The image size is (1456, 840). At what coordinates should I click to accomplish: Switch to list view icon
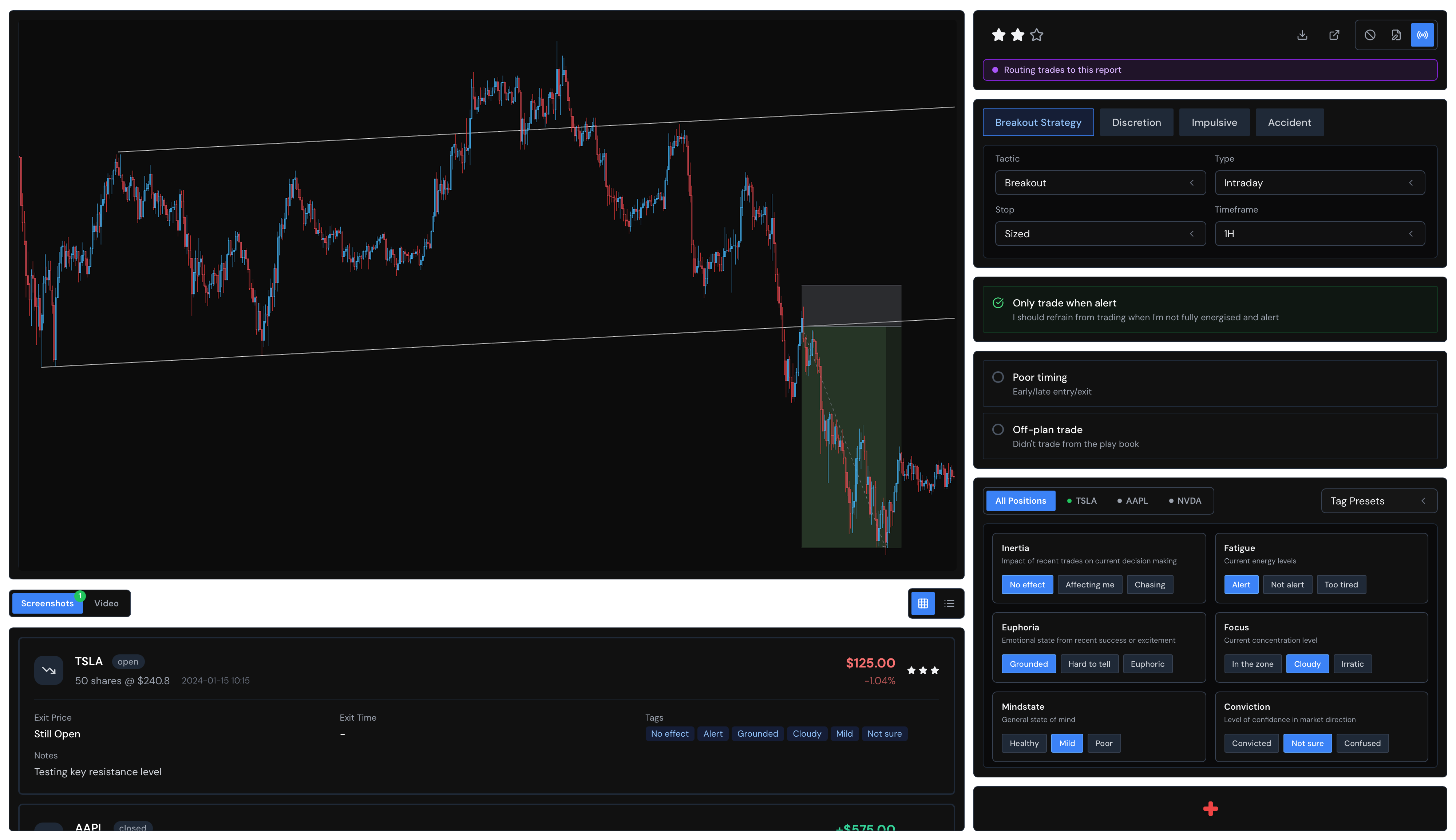click(x=949, y=603)
